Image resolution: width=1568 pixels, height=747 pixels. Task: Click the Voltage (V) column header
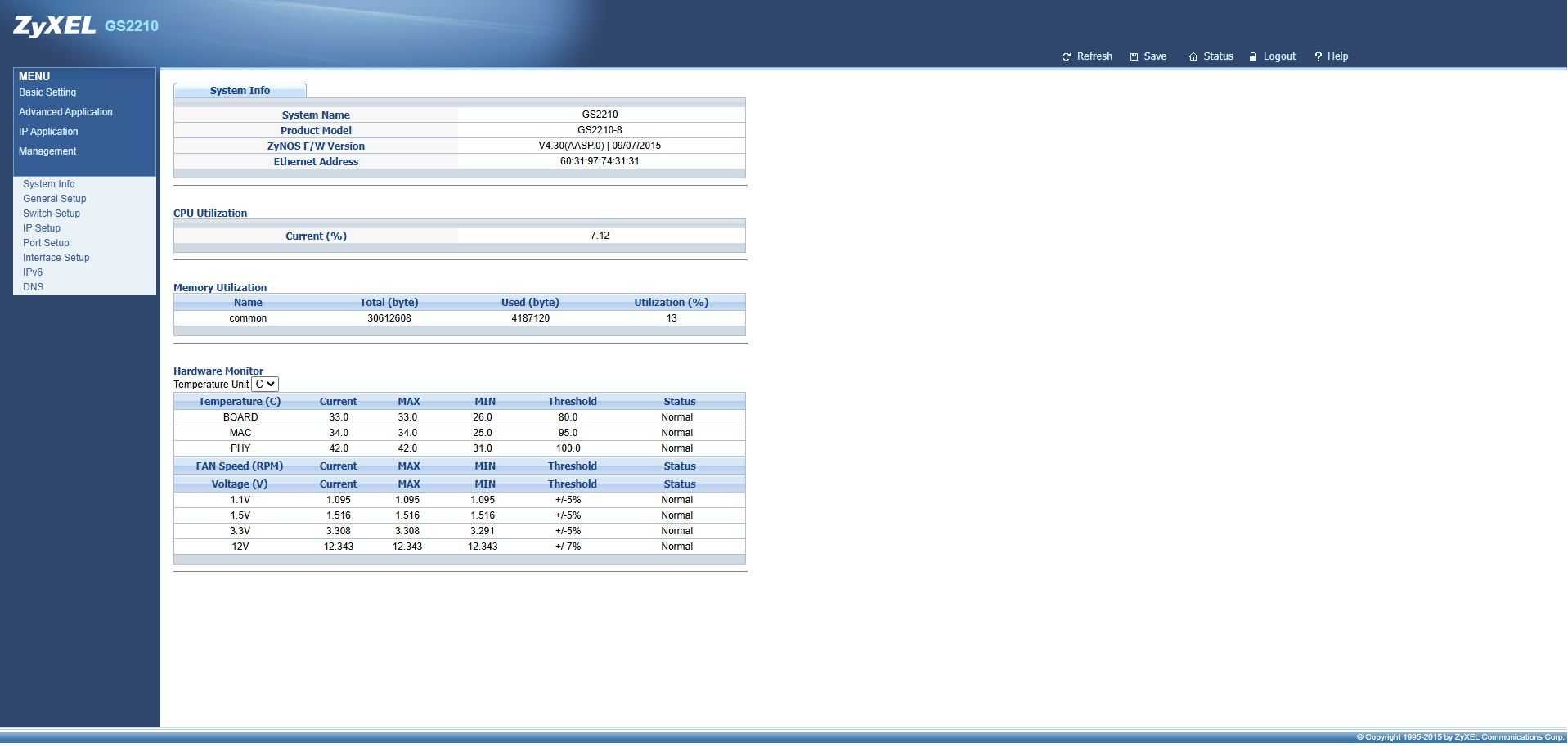click(240, 484)
